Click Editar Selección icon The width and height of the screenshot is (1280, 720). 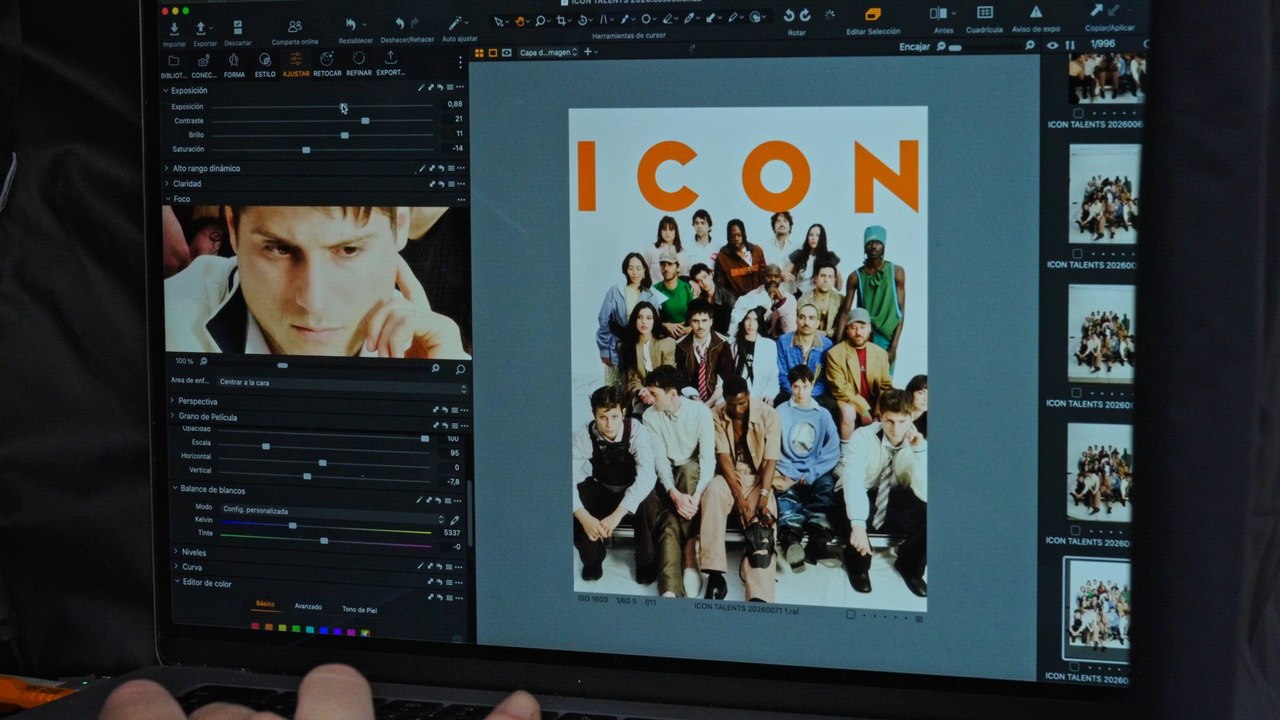873,15
